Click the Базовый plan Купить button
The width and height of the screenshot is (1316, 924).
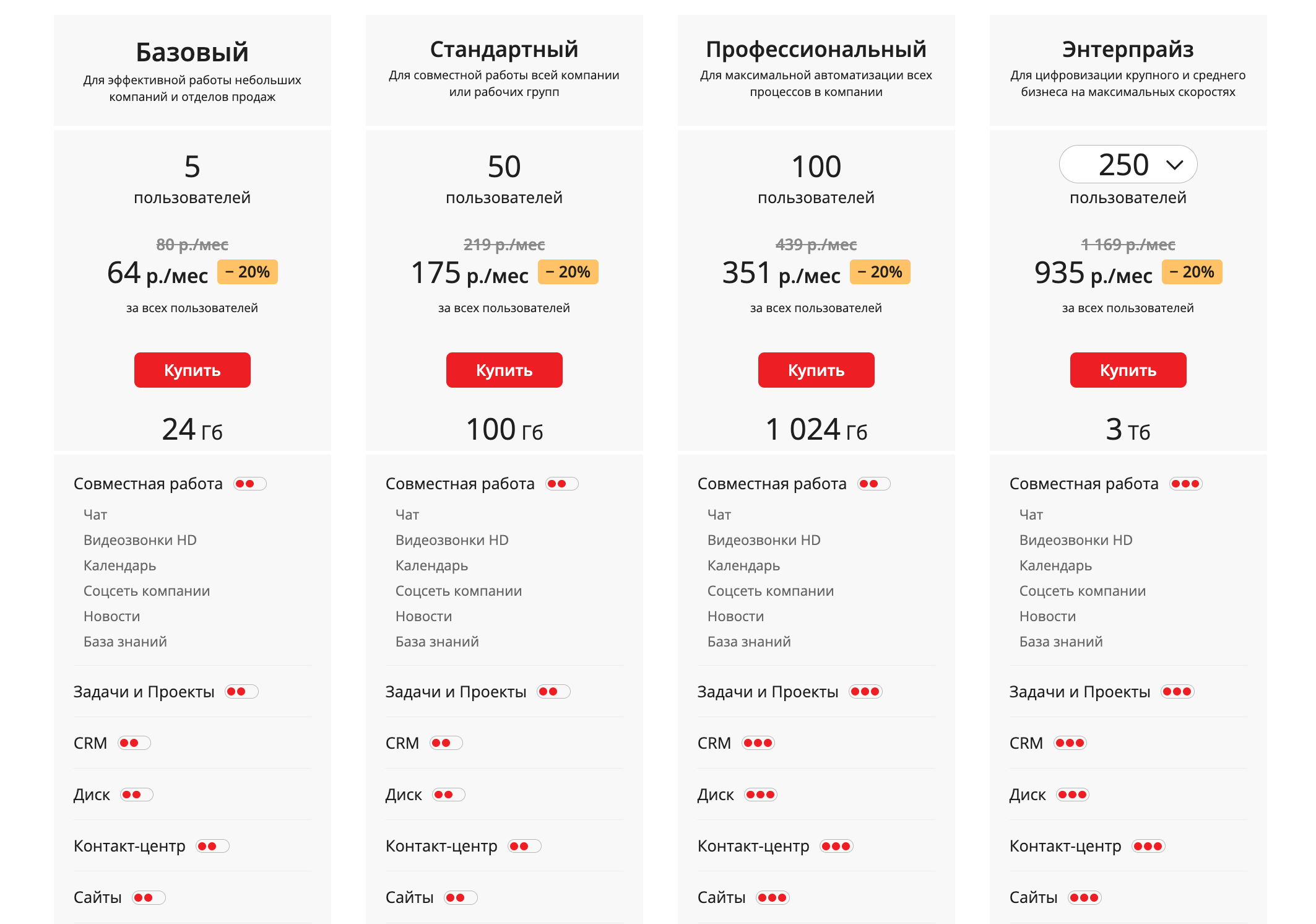coord(192,370)
